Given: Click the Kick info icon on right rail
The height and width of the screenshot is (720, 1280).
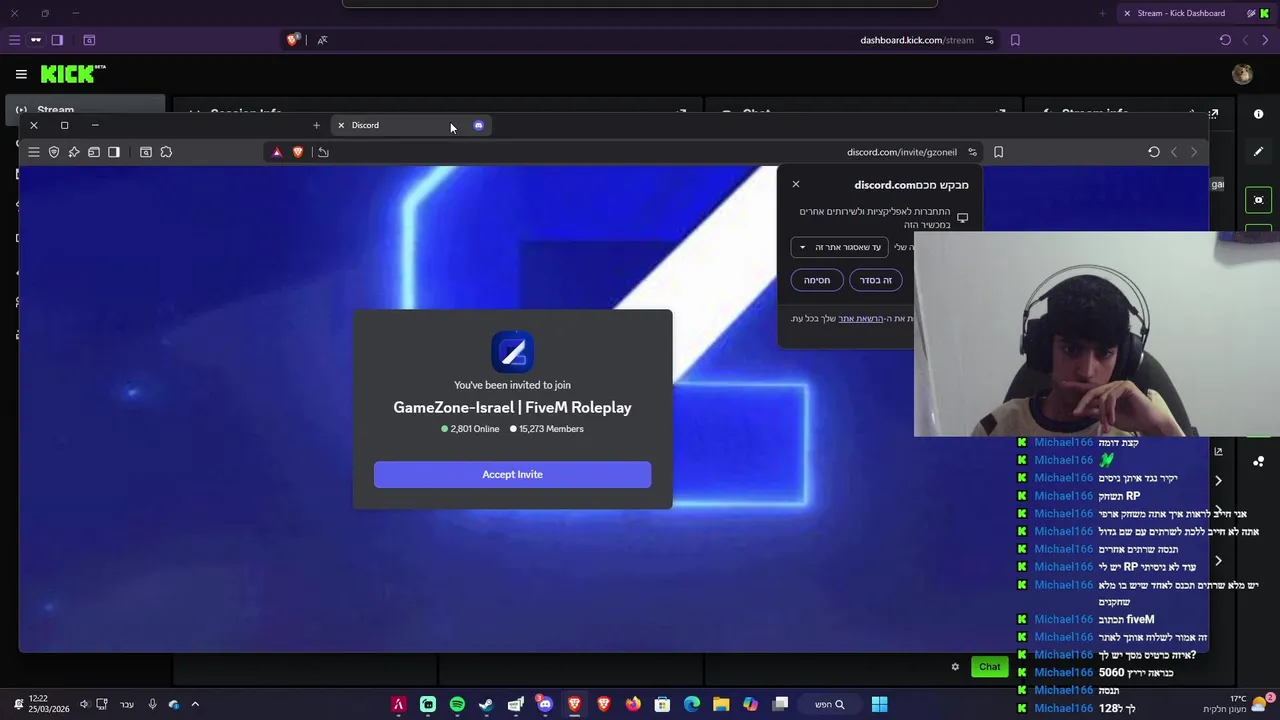Looking at the screenshot, I should pos(1258,114).
